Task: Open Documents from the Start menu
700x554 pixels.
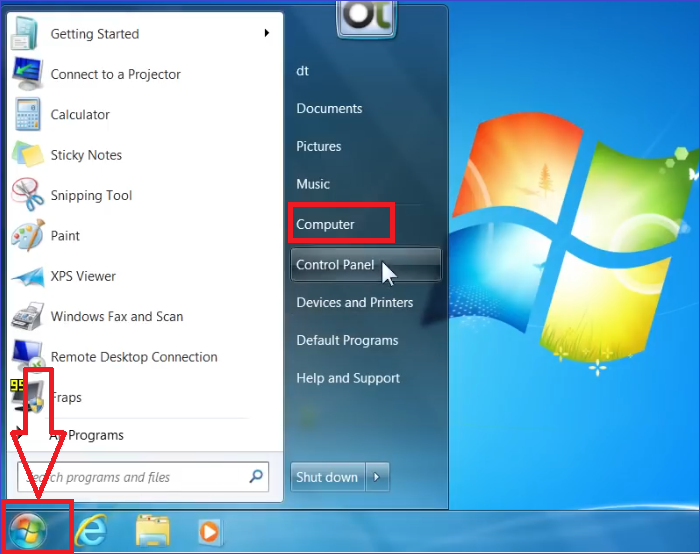Action: tap(329, 108)
